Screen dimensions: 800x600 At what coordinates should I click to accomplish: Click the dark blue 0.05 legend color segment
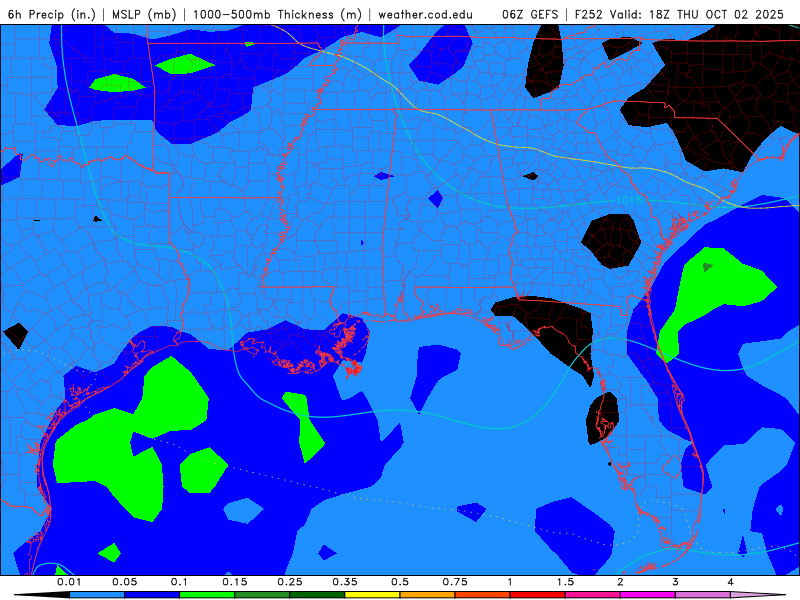pyautogui.click(x=152, y=595)
